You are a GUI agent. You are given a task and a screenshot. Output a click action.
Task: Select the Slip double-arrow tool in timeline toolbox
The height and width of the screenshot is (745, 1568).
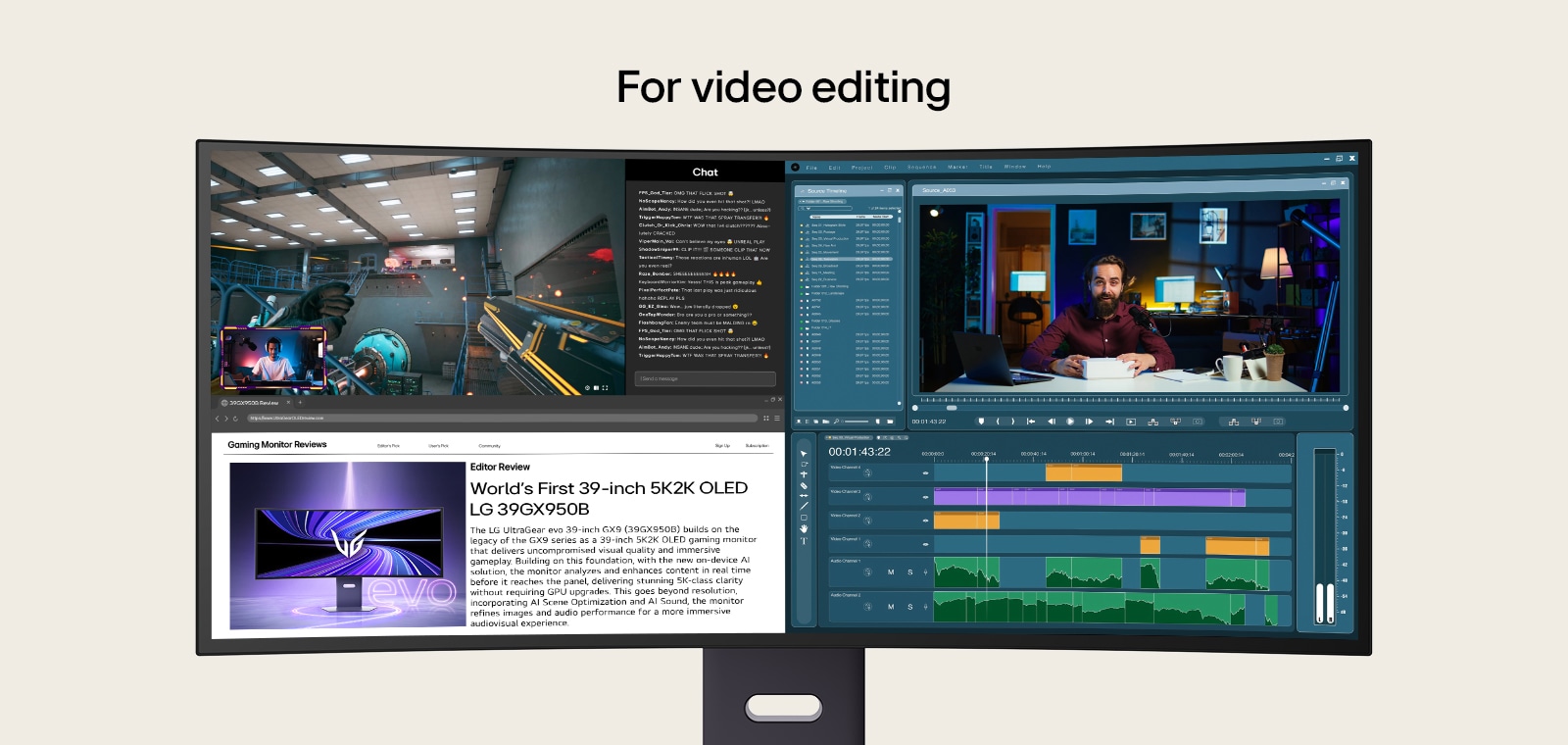tap(804, 496)
